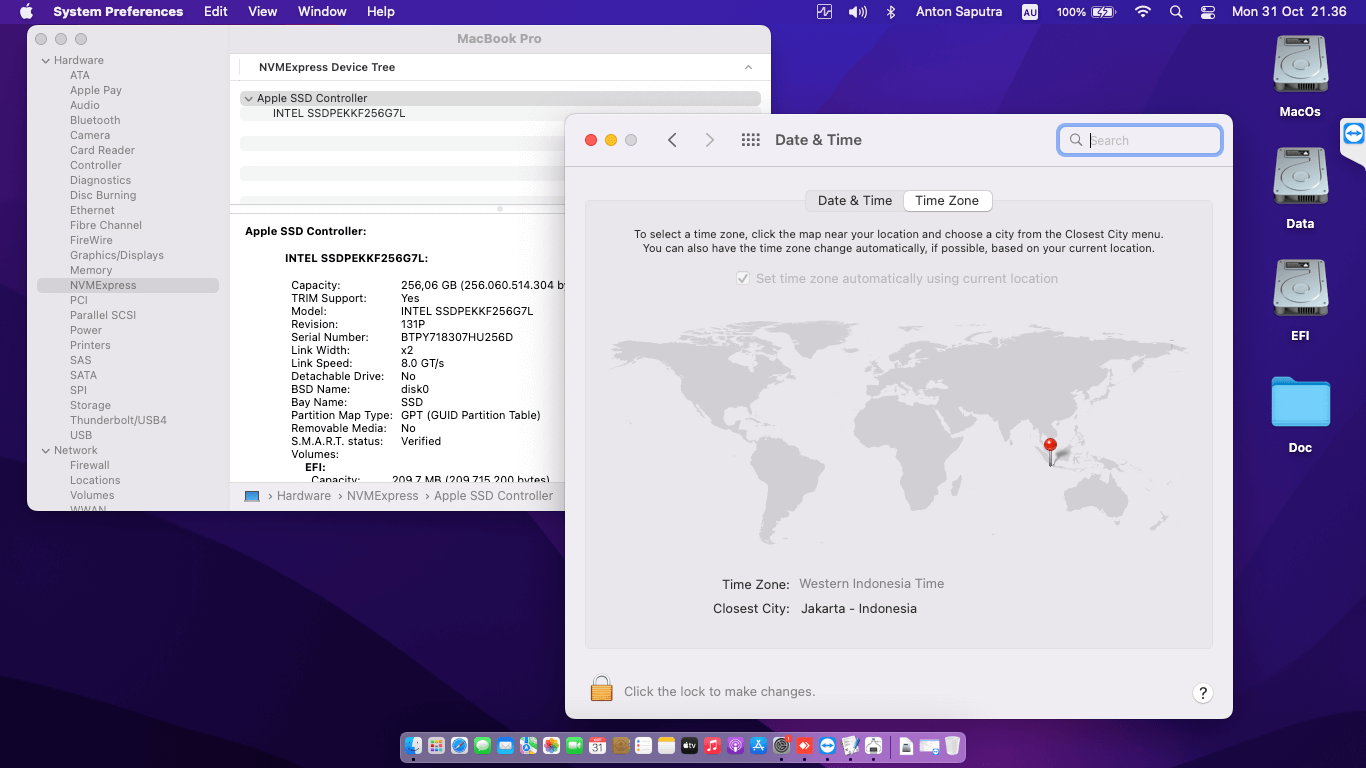Launch Music app from the dock
1366x768 pixels.
point(712,745)
